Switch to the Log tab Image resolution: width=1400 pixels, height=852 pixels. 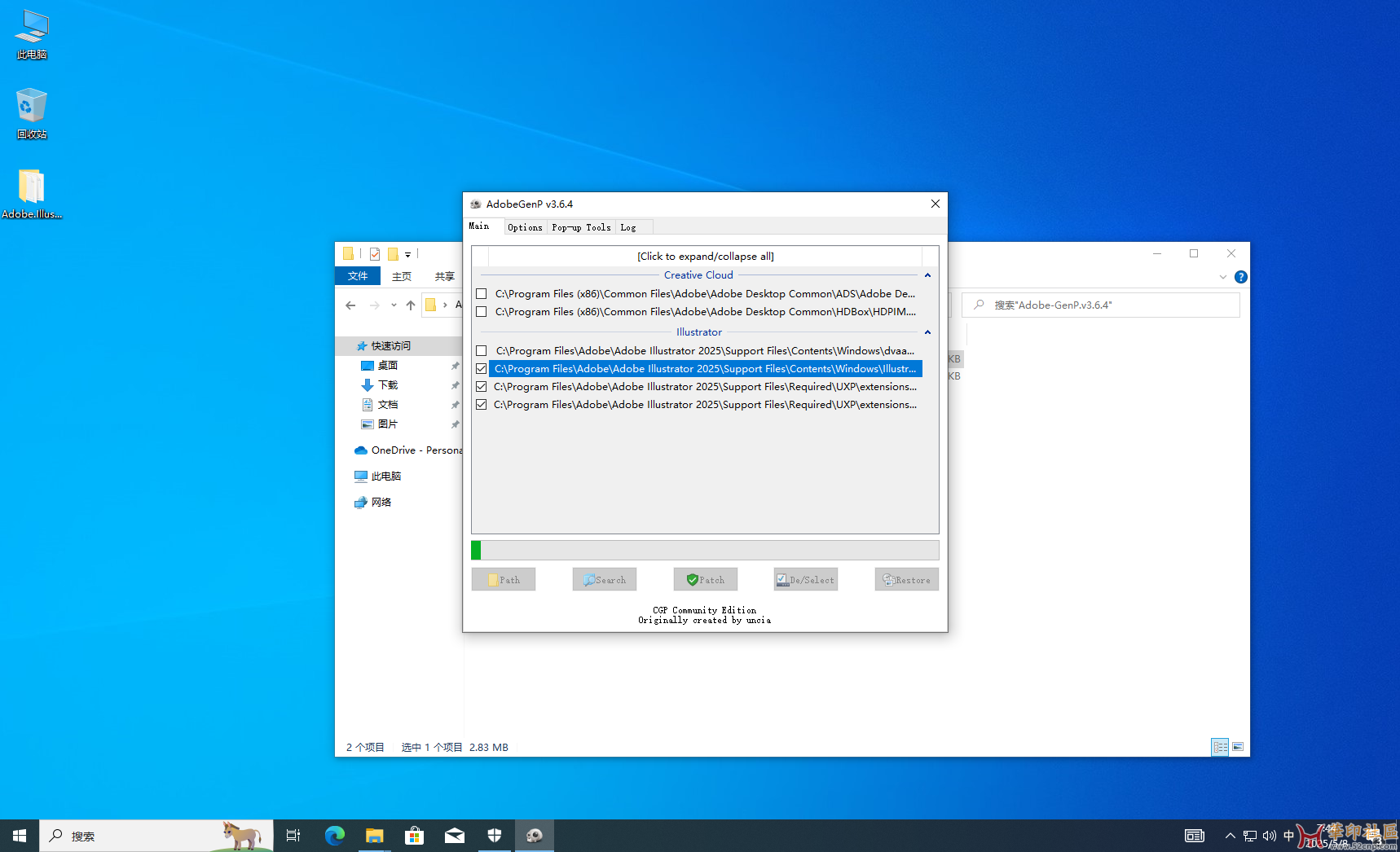[x=628, y=227]
